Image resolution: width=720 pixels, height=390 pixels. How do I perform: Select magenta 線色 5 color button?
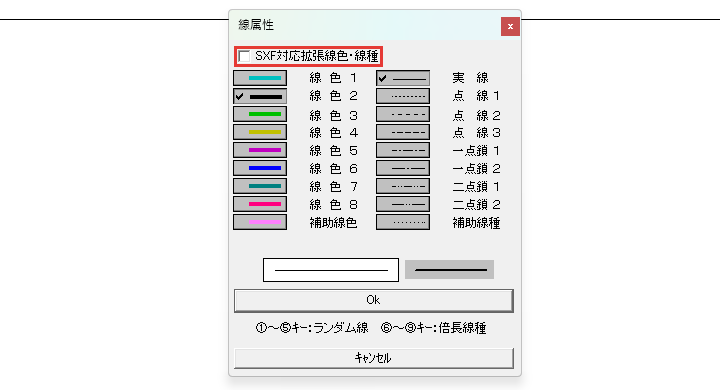260,150
